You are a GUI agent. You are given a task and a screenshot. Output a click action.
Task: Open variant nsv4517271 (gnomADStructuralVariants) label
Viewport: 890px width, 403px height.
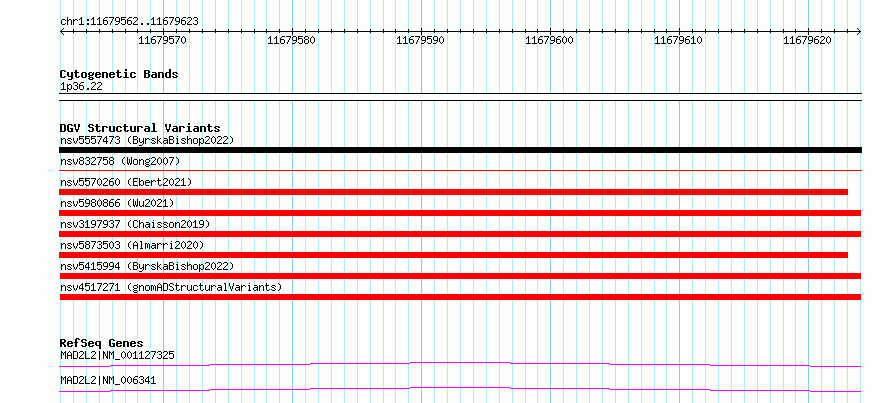(171, 287)
